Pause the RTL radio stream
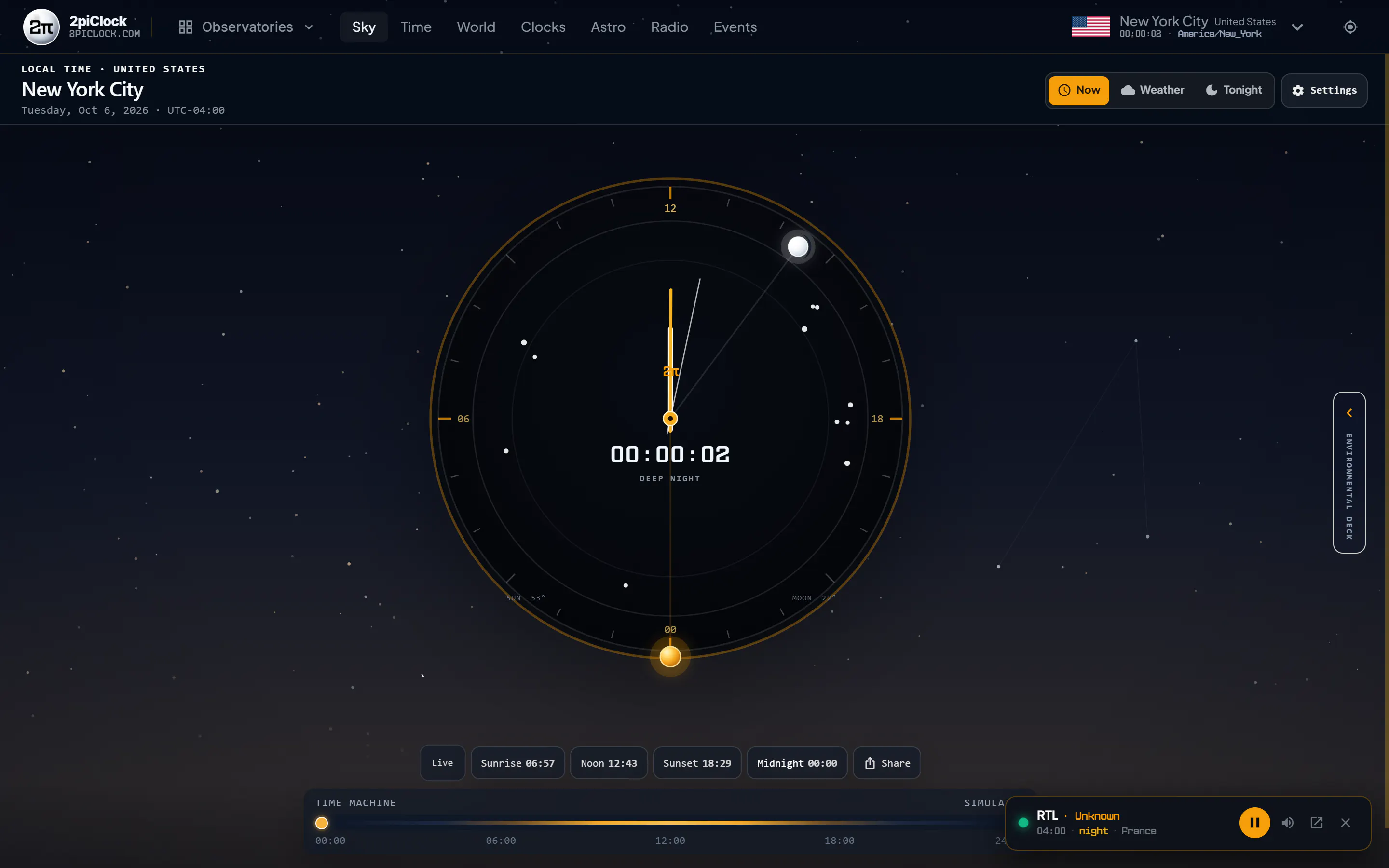Image resolution: width=1389 pixels, height=868 pixels. (1255, 823)
